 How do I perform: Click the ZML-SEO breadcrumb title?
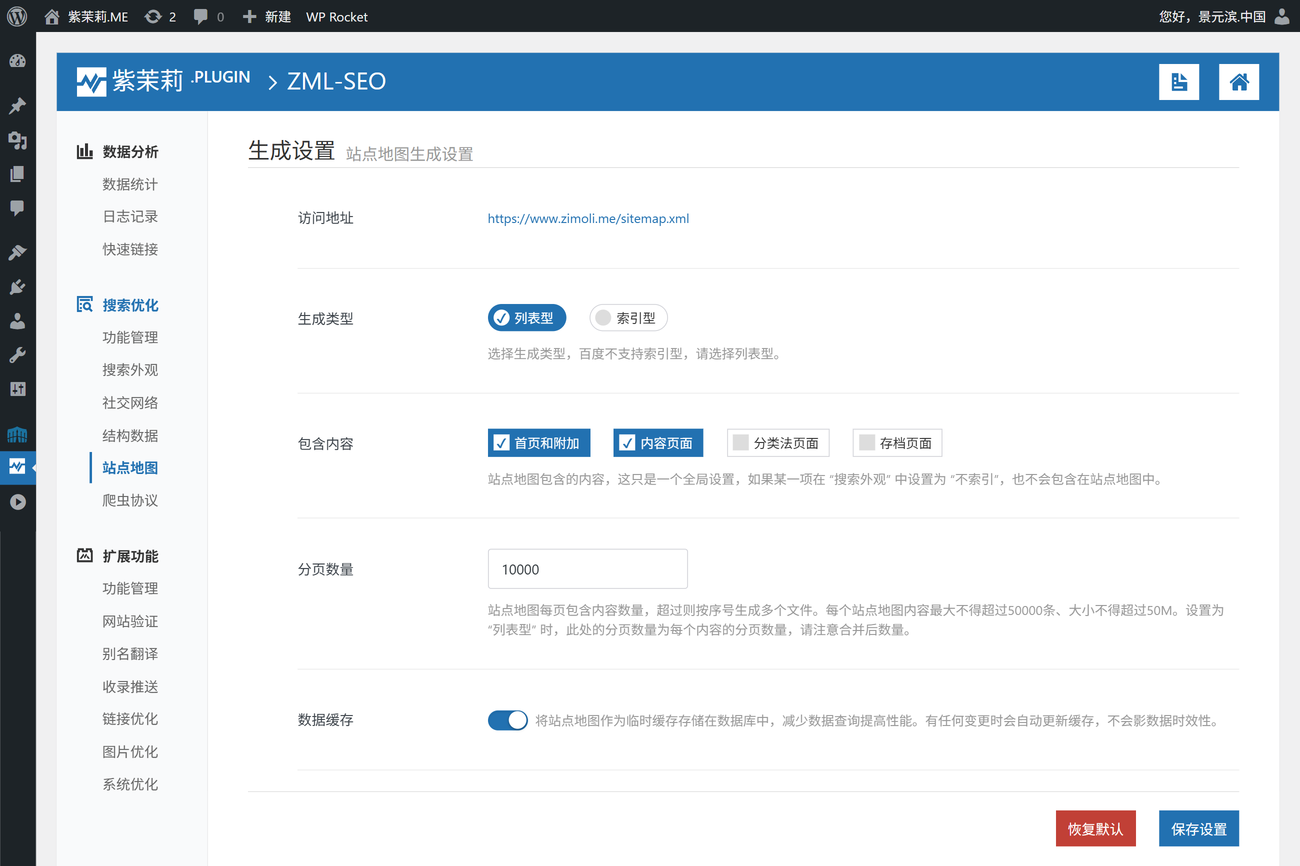(x=336, y=82)
